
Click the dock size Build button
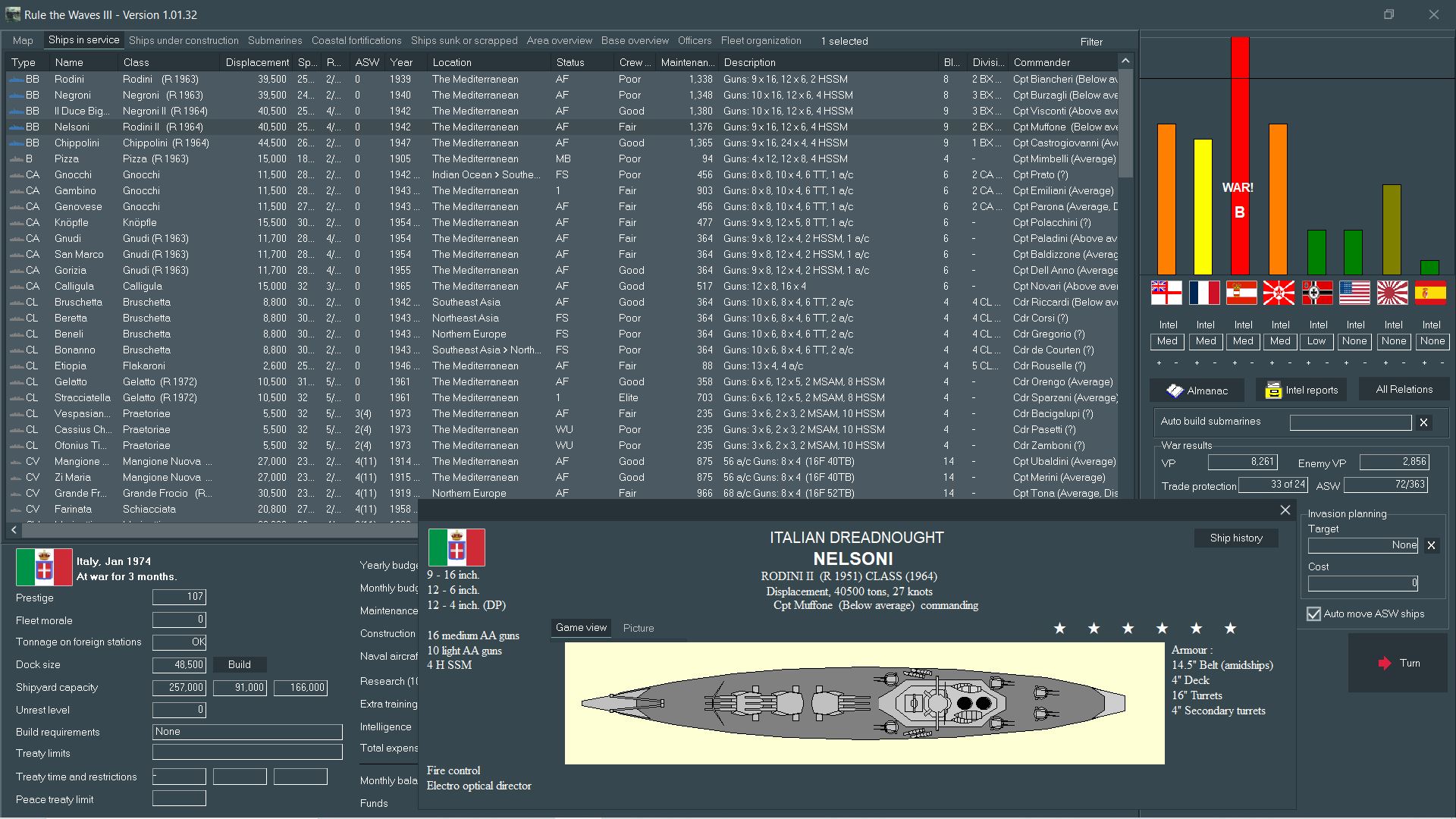click(239, 665)
